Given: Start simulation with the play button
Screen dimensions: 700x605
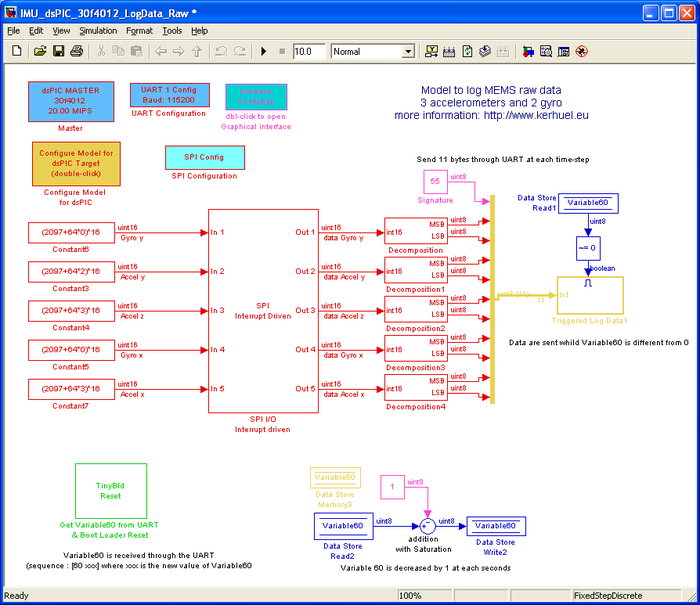Looking at the screenshot, I should (x=264, y=51).
